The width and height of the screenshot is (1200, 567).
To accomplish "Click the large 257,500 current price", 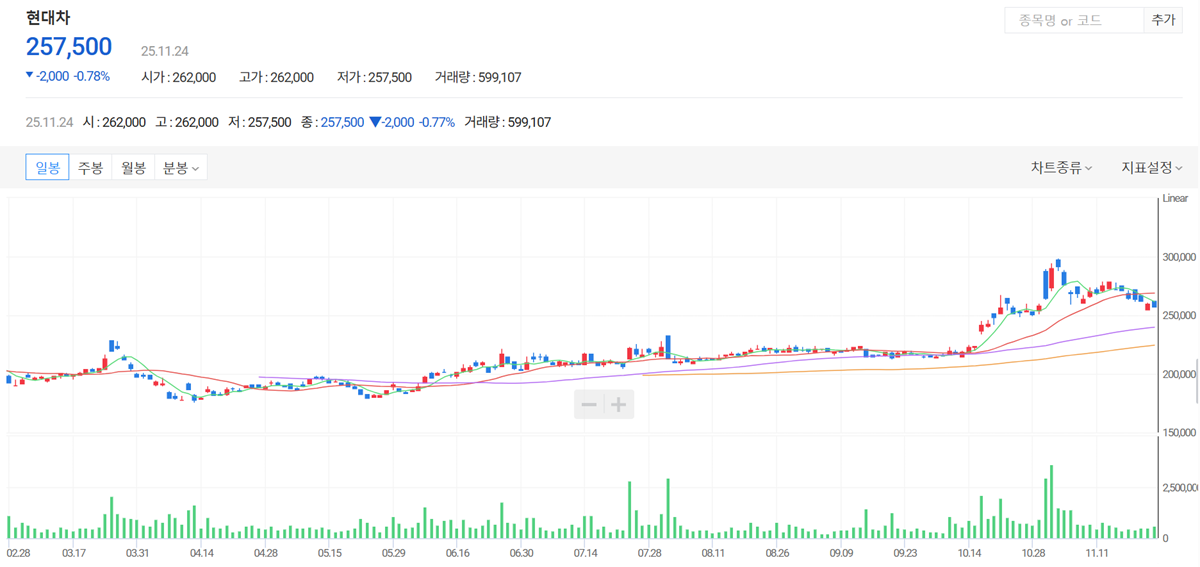I will click(69, 47).
